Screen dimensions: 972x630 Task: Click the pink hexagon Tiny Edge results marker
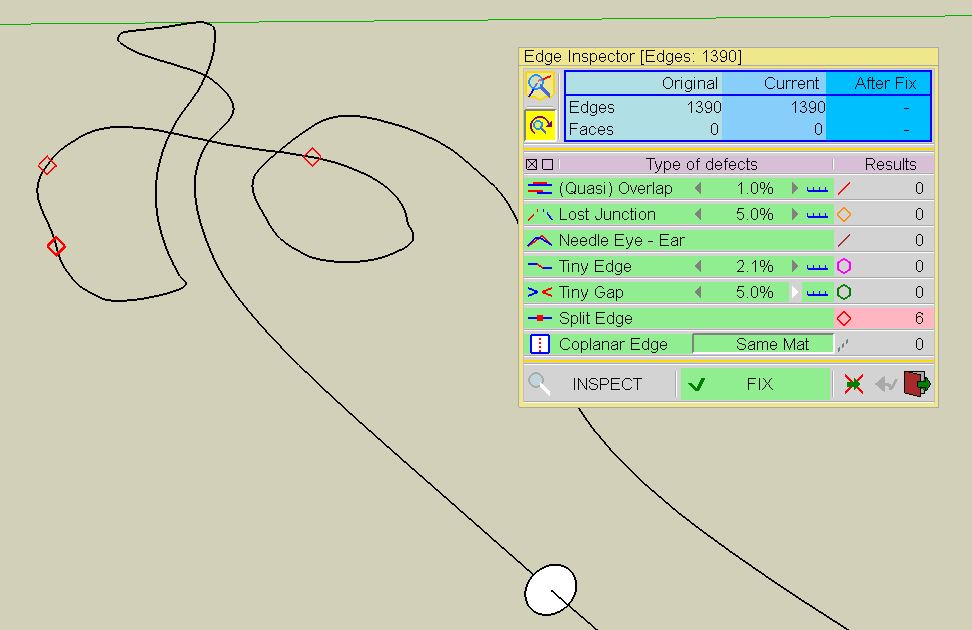click(844, 266)
